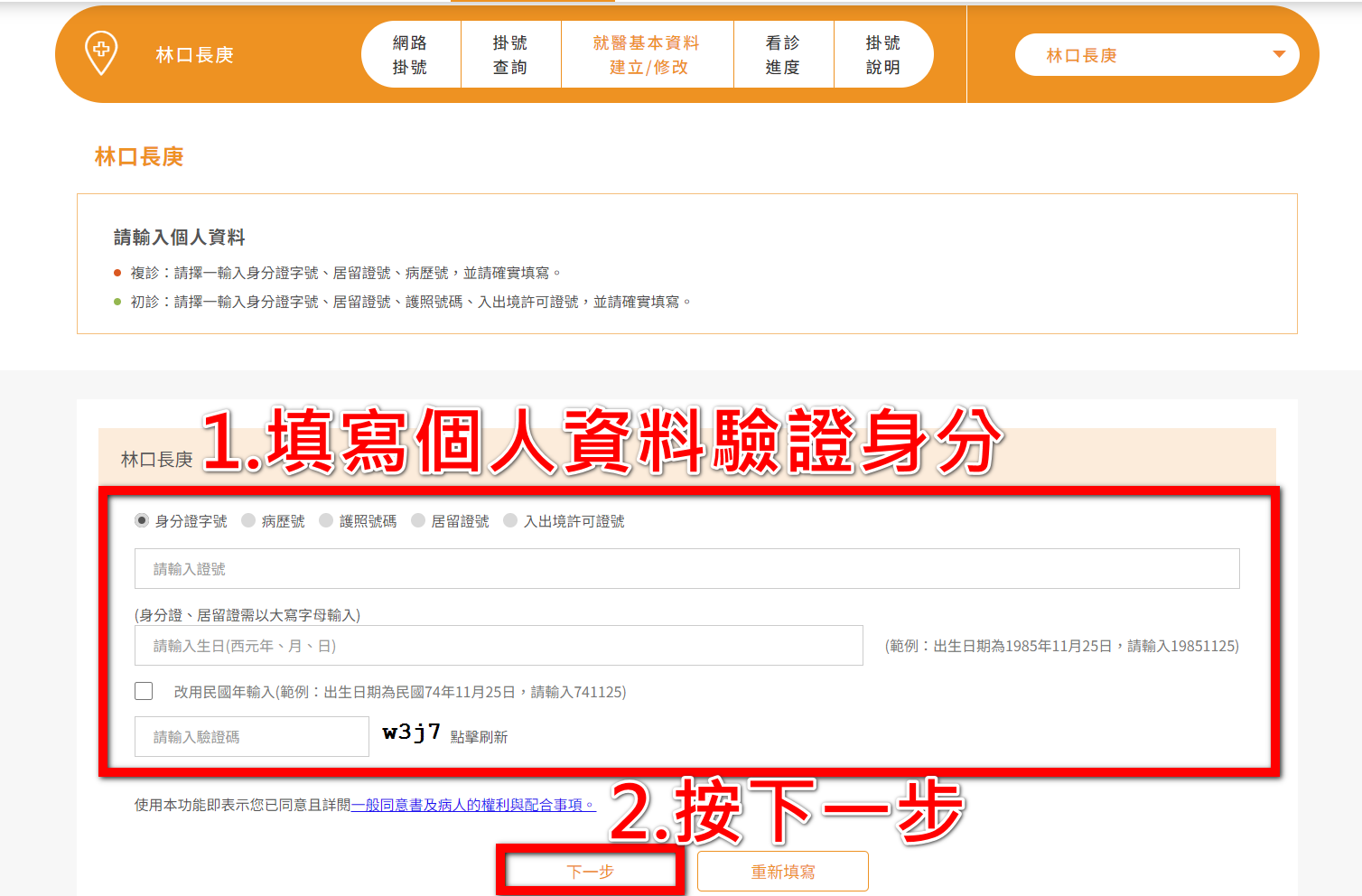Click the 請輸入個人資料 heading
The height and width of the screenshot is (896, 1362).
click(180, 238)
